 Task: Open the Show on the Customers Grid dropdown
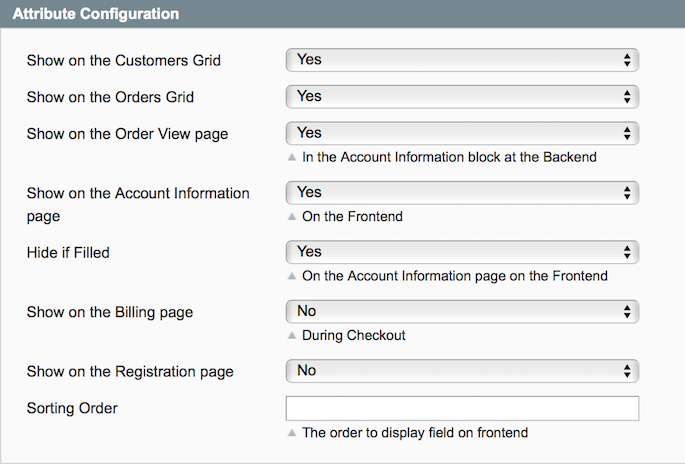[461, 60]
